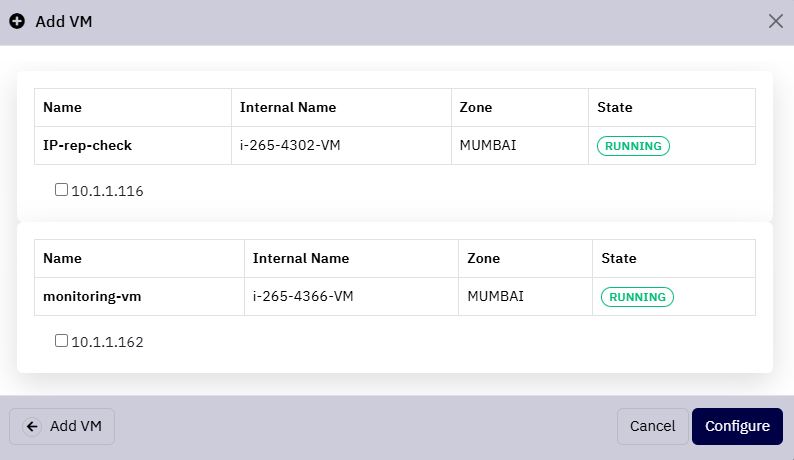Click the RUNNING badge for IP-rep-check
The width and height of the screenshot is (794, 460).
(x=633, y=146)
